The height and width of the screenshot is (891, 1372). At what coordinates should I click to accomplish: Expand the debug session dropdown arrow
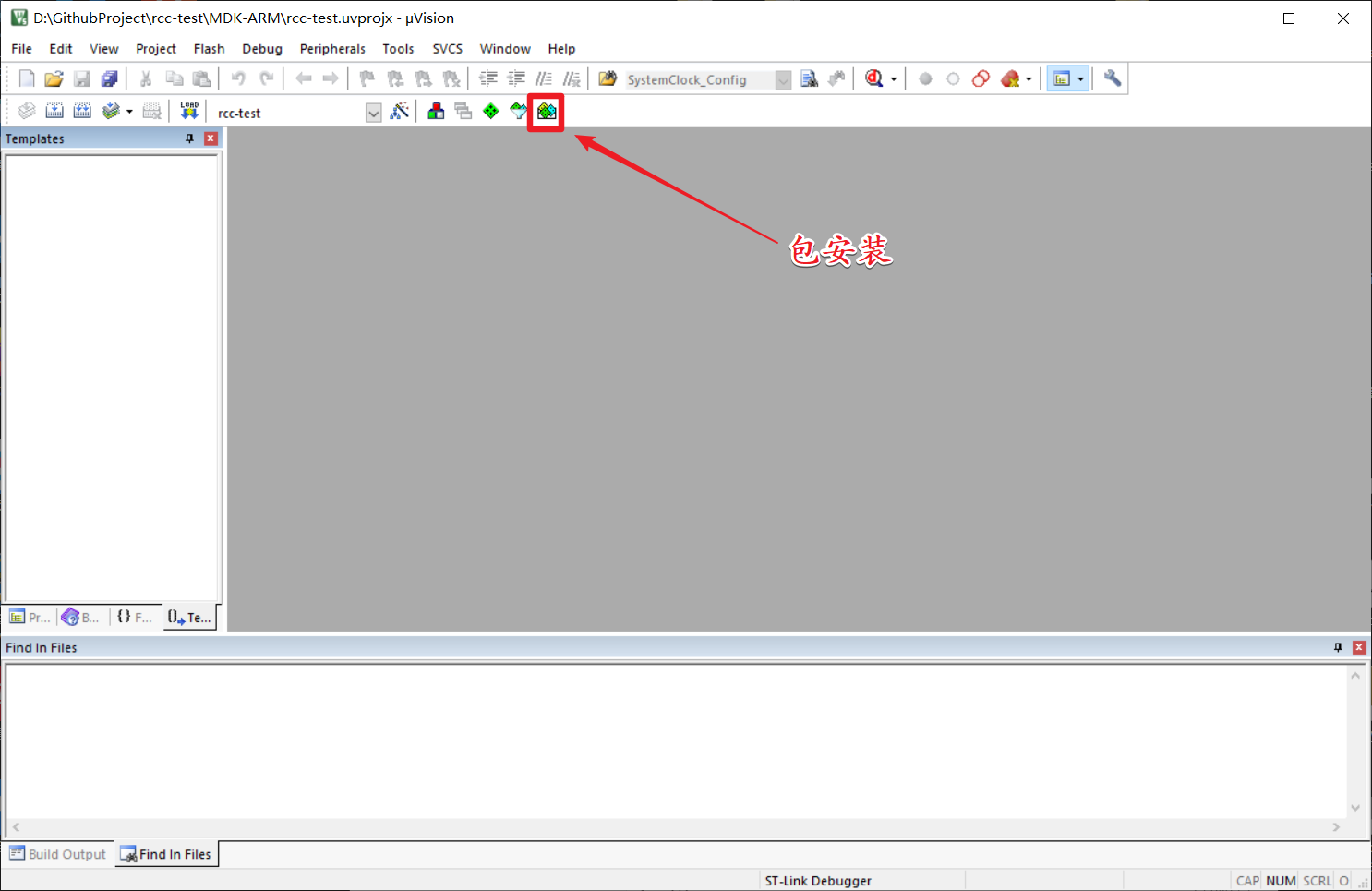893,79
